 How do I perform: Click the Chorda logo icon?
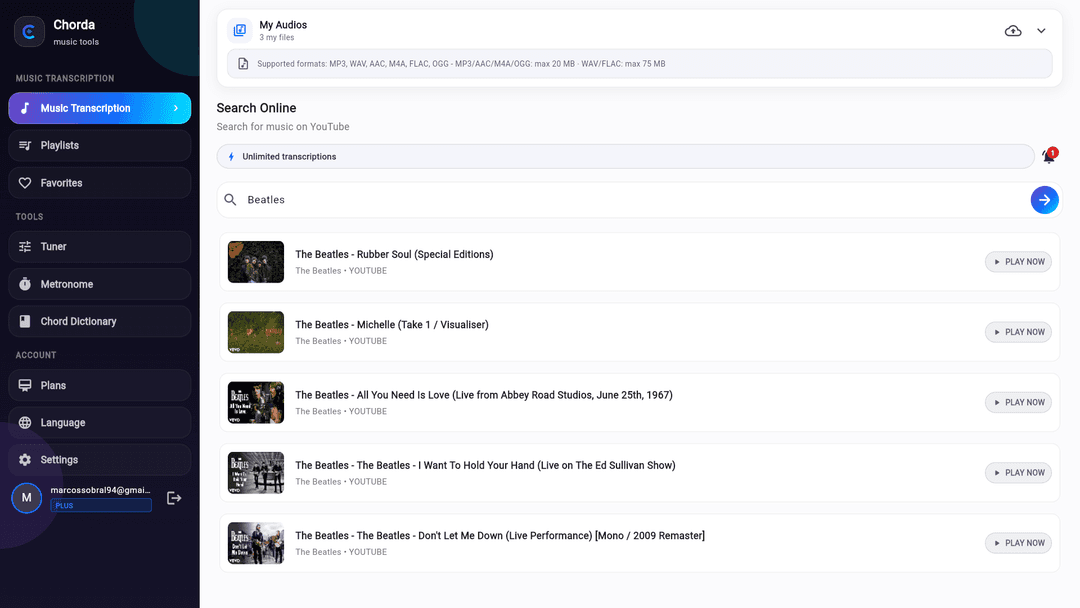click(x=29, y=32)
